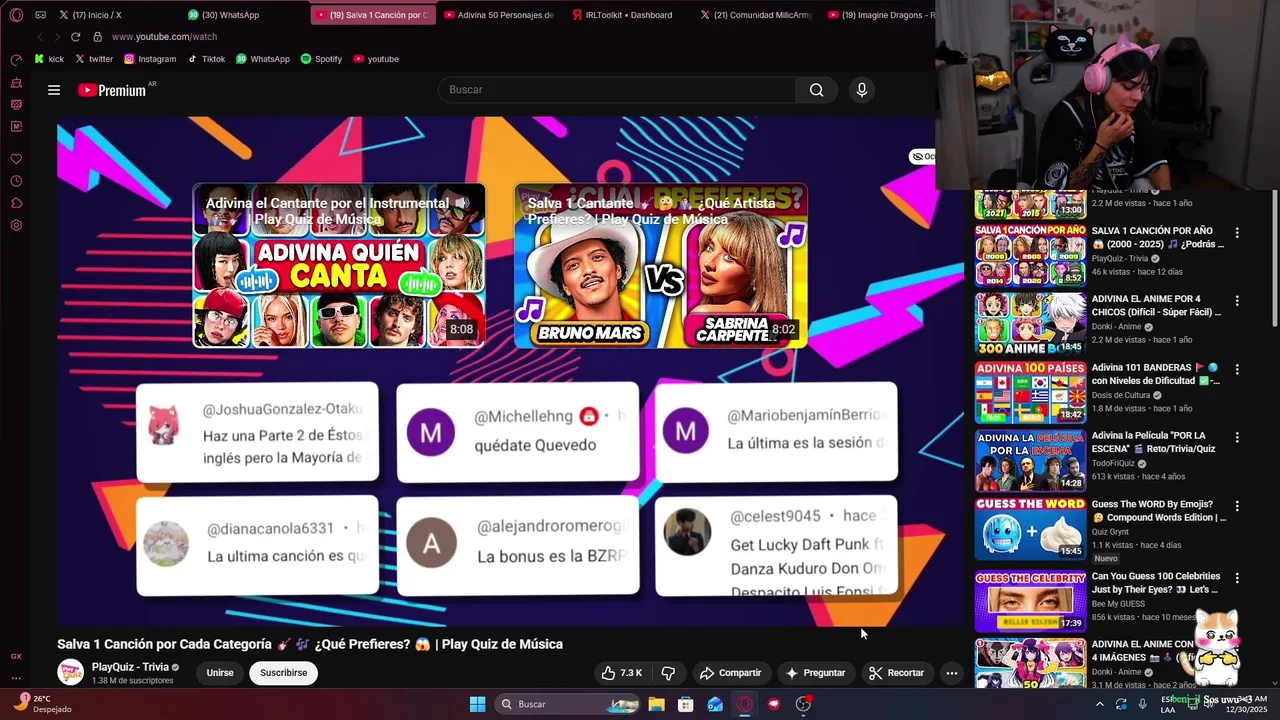1280x720 pixels.
Task: Reload the page with refresh icon
Action: click(x=75, y=36)
